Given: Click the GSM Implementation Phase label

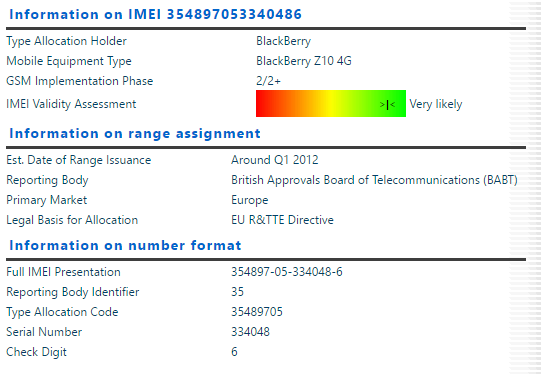Looking at the screenshot, I should coord(79,81).
